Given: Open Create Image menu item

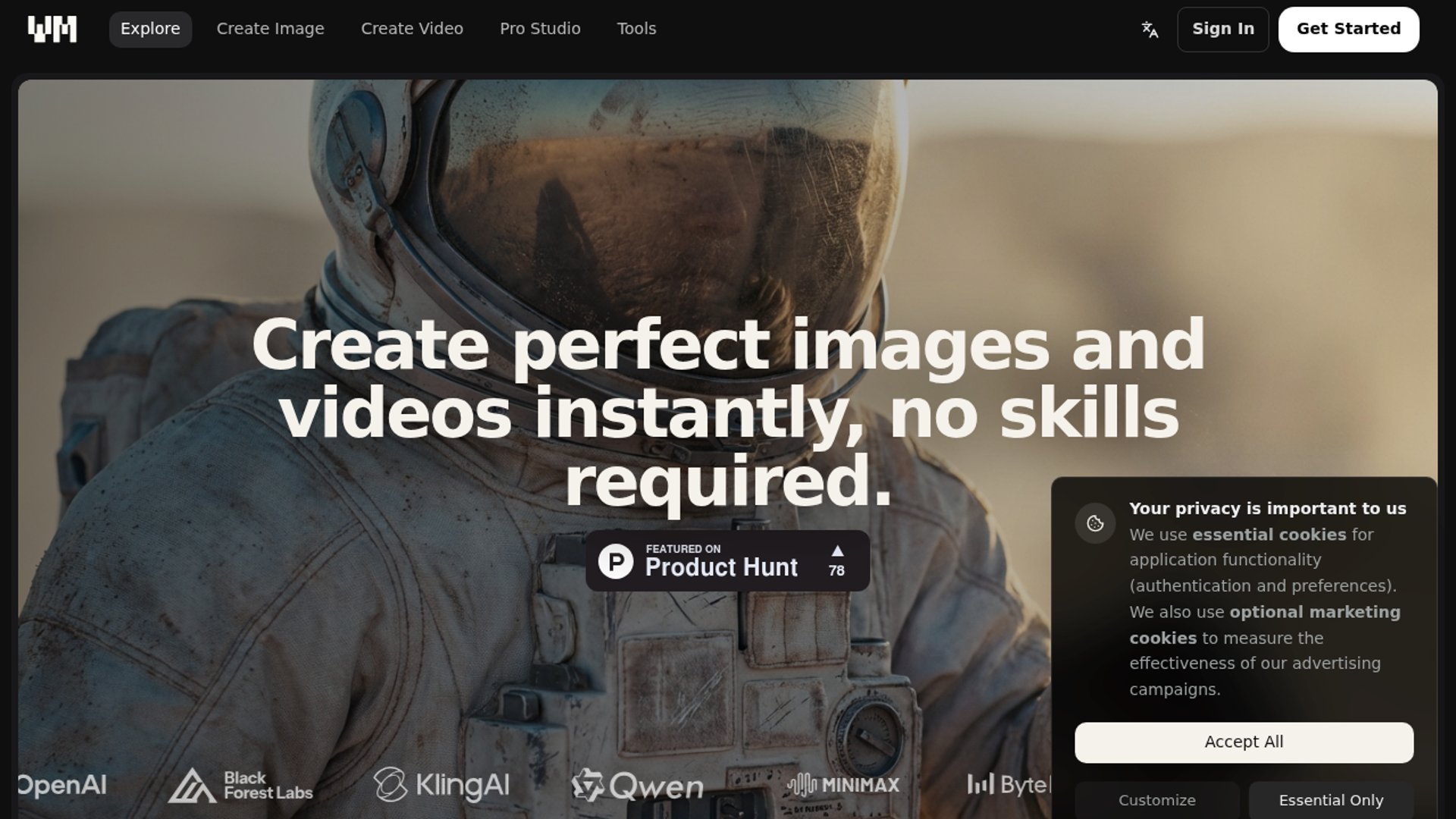Looking at the screenshot, I should click(x=270, y=29).
